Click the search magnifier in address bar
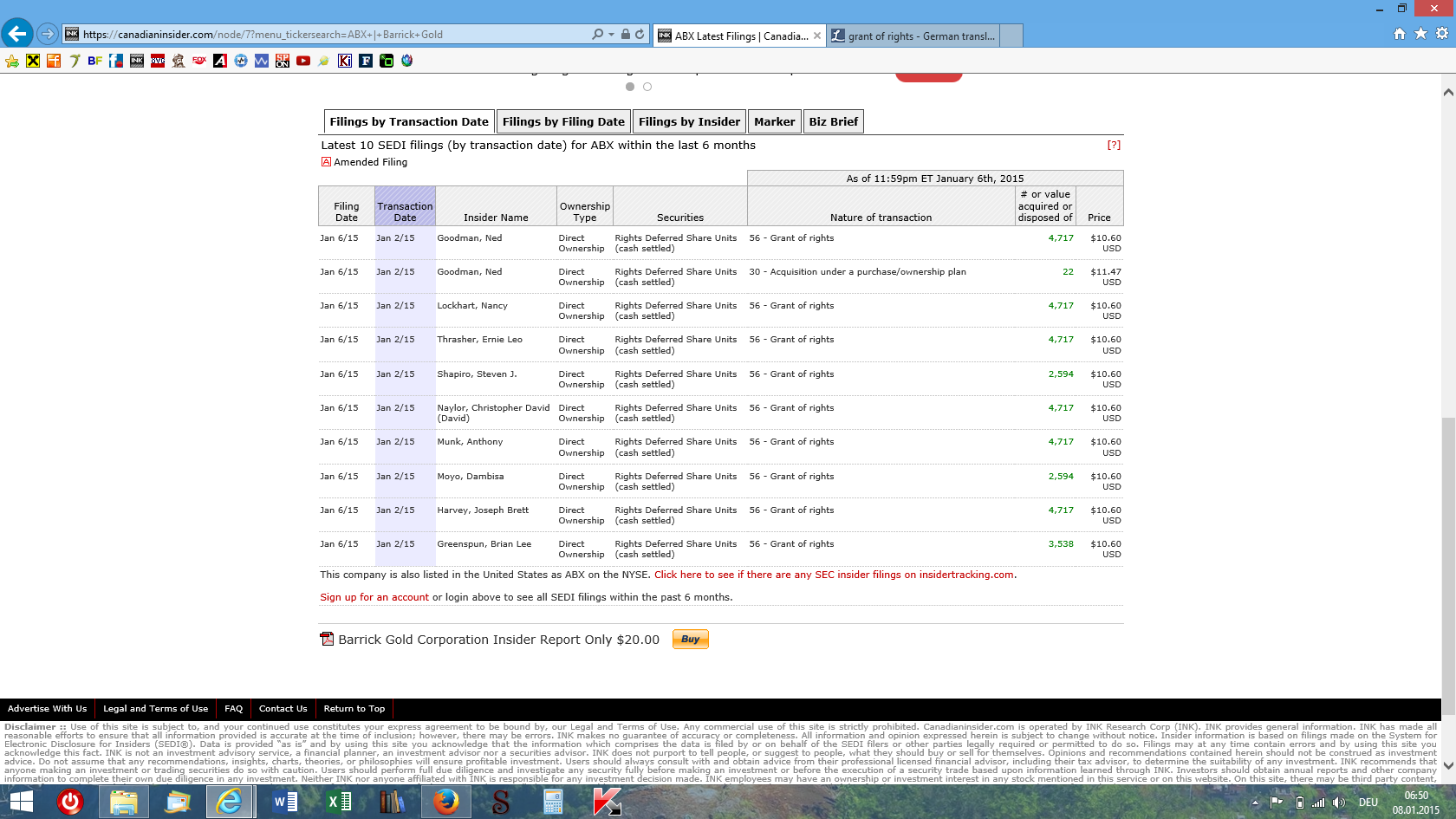The width and height of the screenshot is (1456, 819). coord(597,35)
